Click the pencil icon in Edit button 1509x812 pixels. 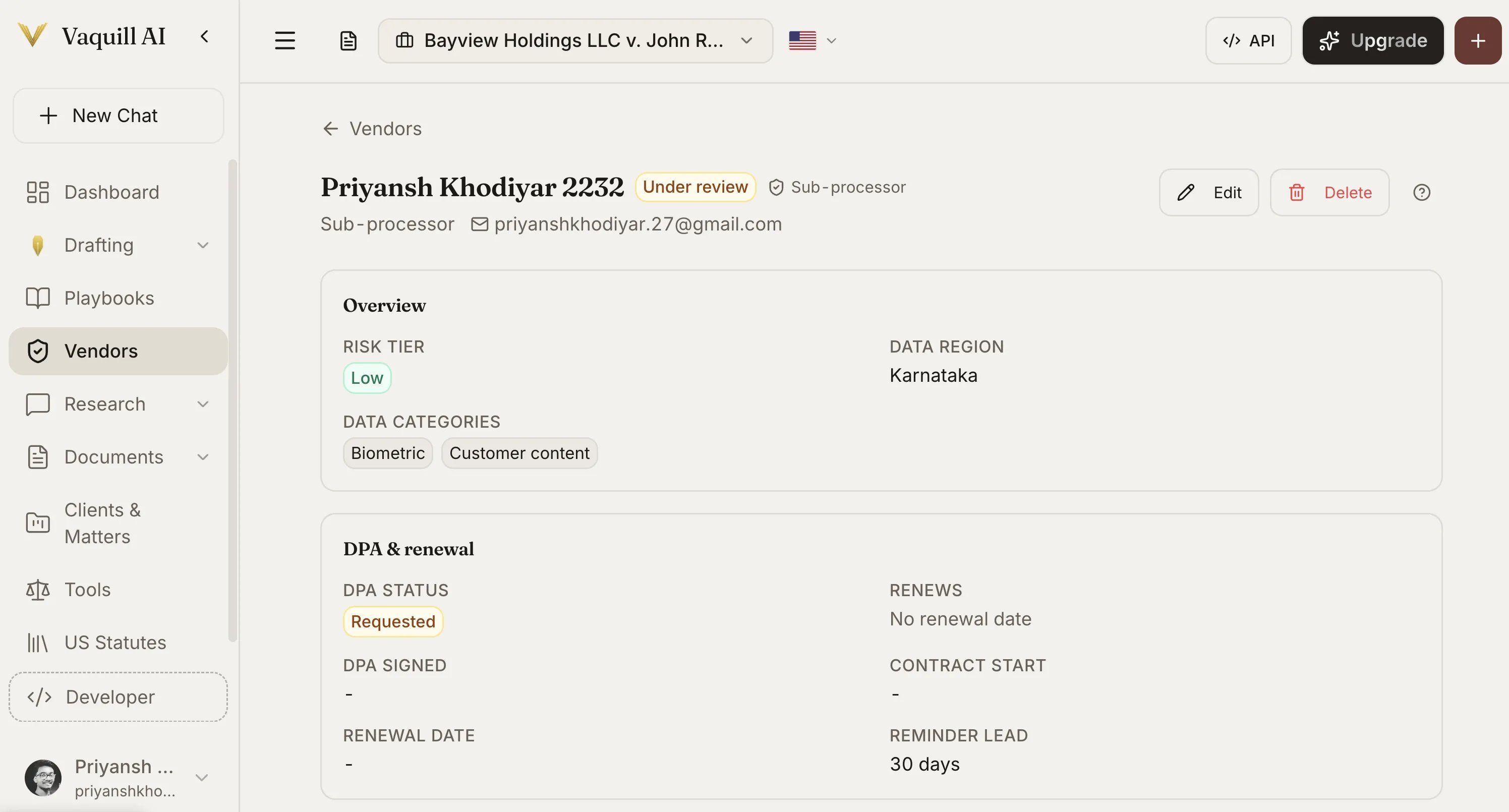(x=1185, y=193)
